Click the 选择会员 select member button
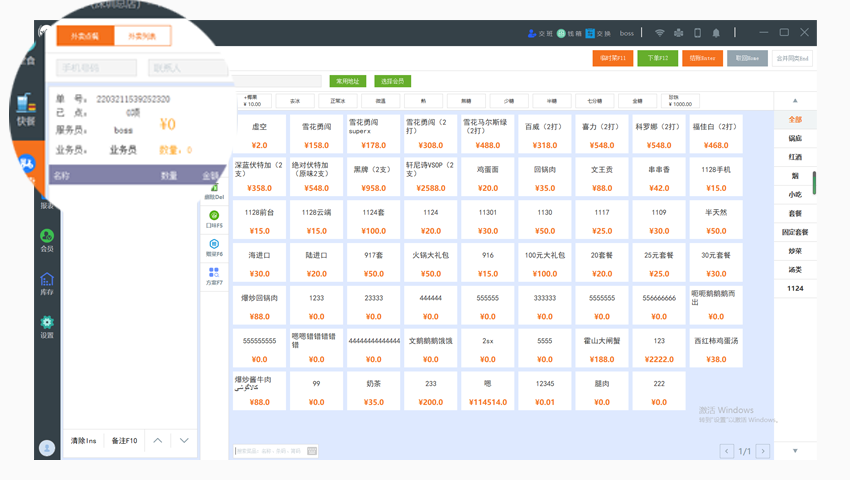Screen dimensions: 850x480 [392, 81]
